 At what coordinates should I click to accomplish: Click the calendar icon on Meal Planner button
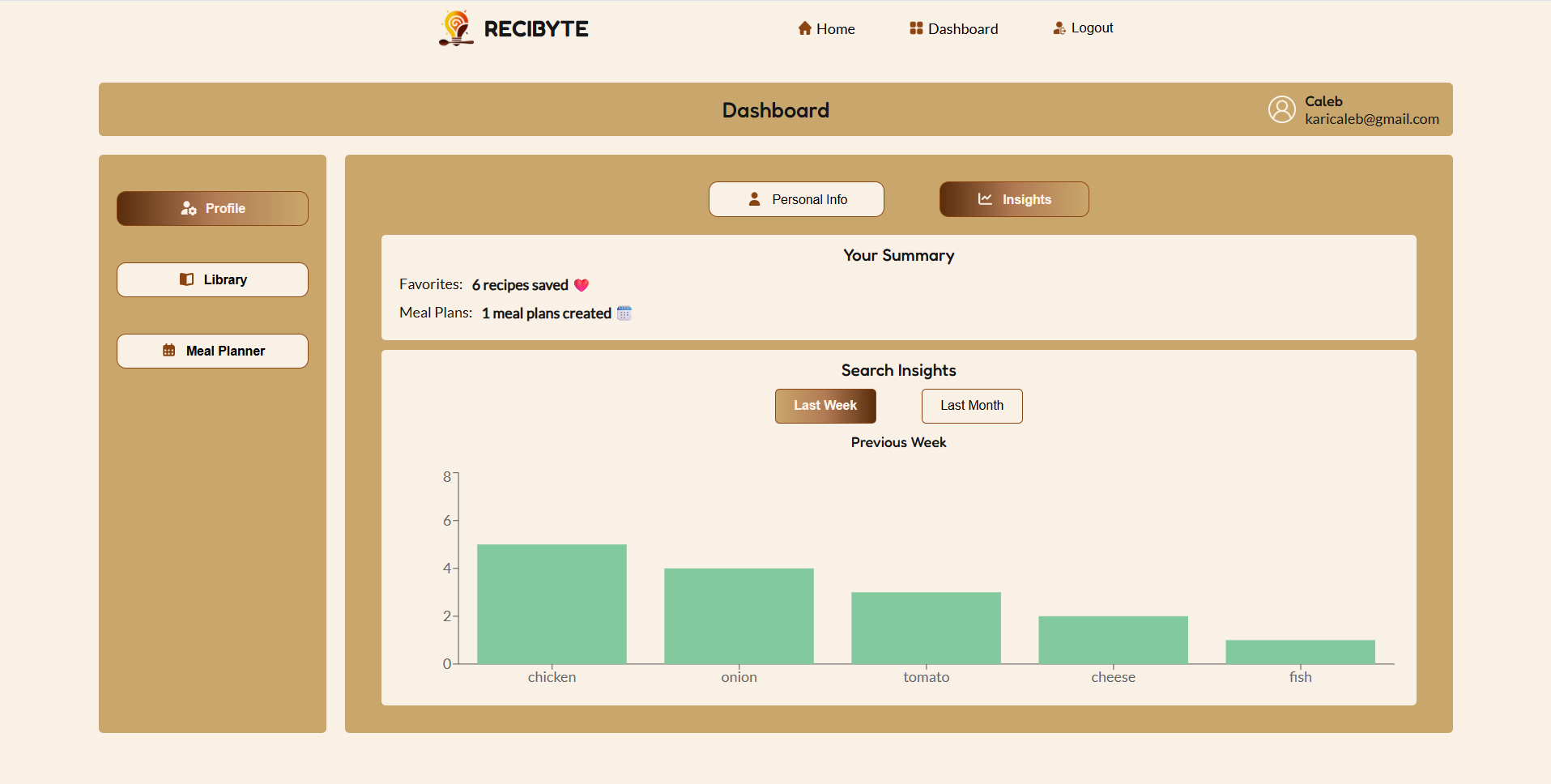(168, 350)
